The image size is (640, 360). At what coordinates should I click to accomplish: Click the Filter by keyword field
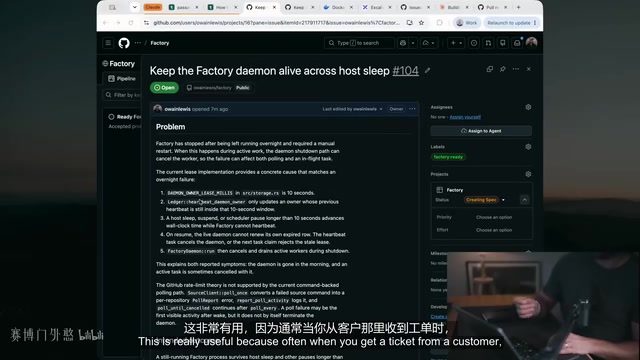coord(122,95)
